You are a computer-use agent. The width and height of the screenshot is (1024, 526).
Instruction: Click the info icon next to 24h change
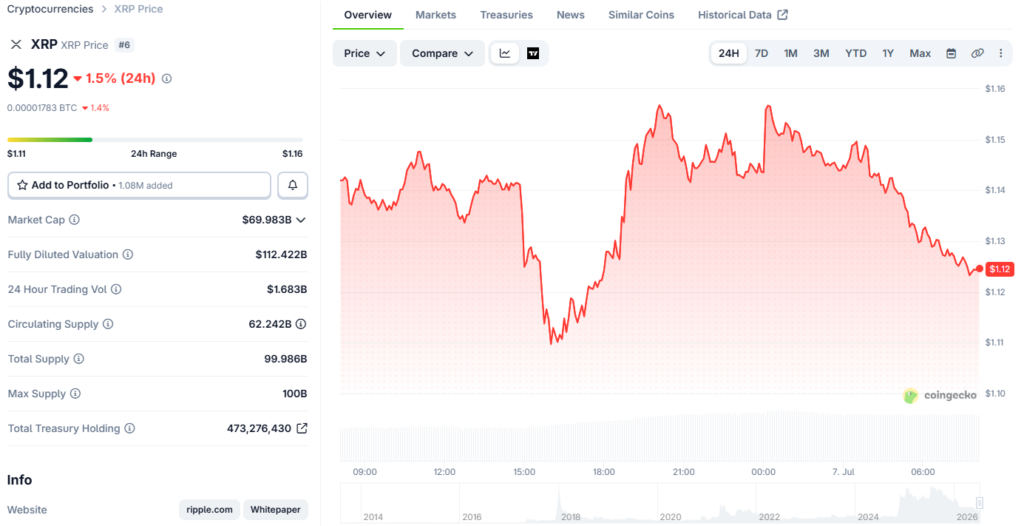pyautogui.click(x=167, y=78)
